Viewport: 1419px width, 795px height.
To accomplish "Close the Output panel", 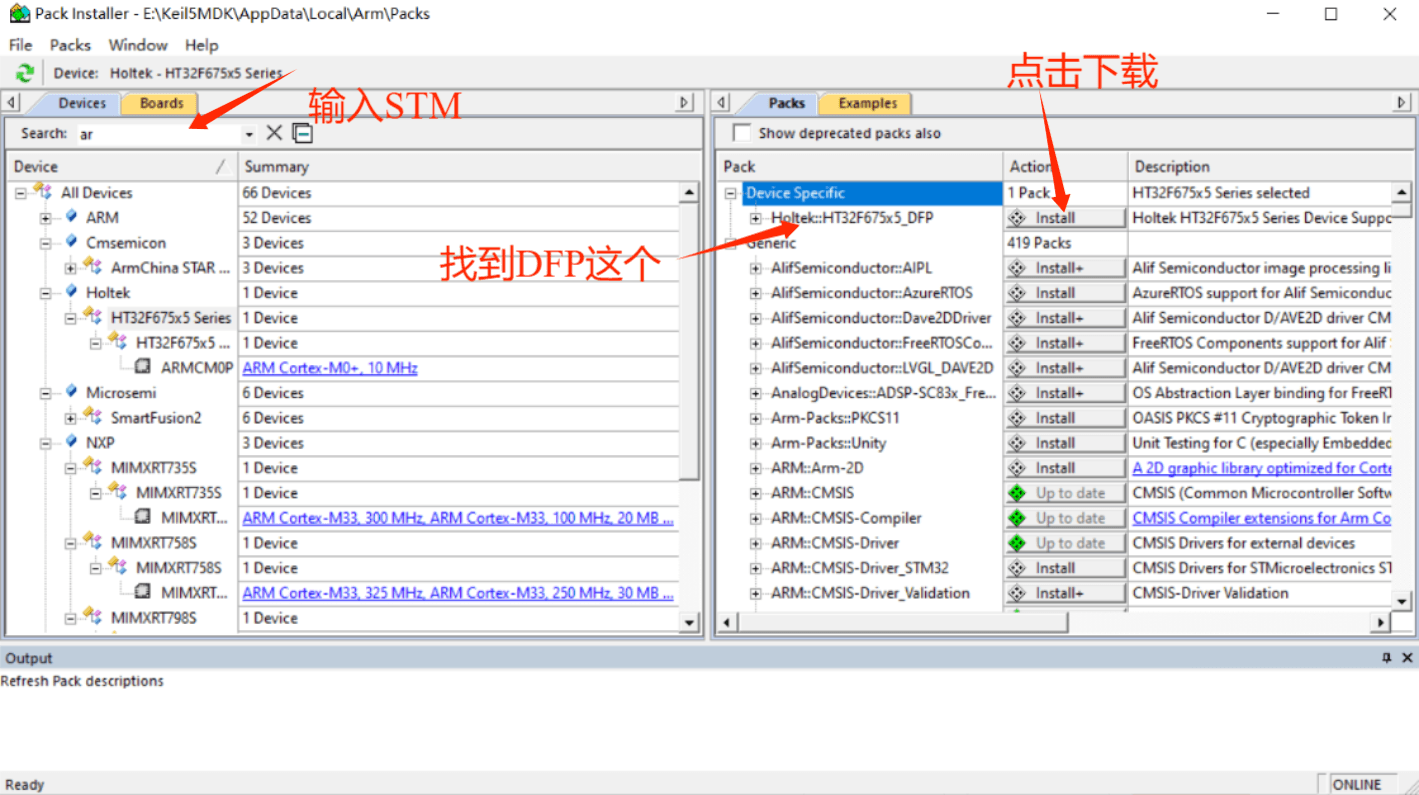I will point(1407,658).
